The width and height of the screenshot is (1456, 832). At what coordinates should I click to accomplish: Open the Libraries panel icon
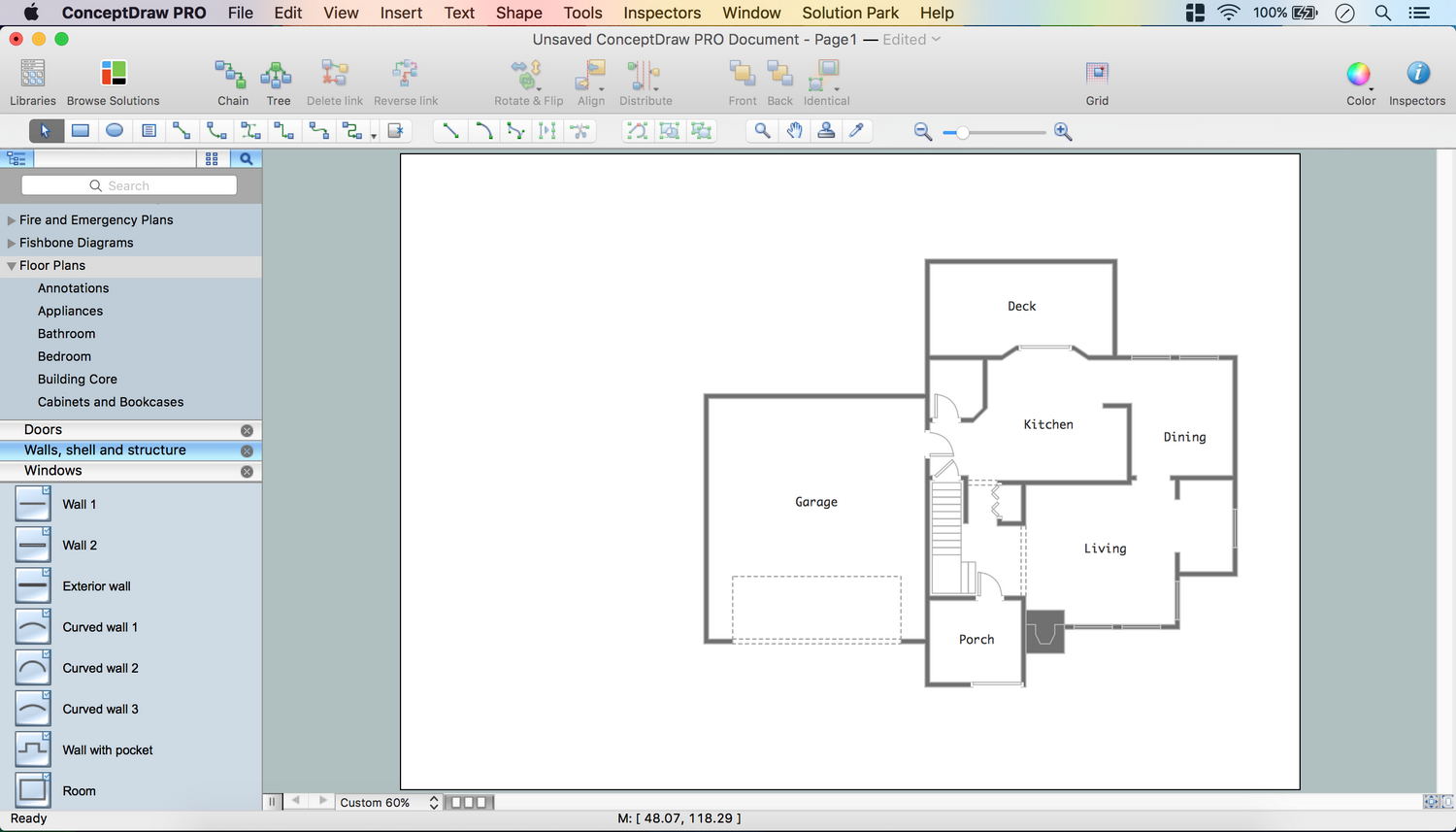(x=33, y=75)
